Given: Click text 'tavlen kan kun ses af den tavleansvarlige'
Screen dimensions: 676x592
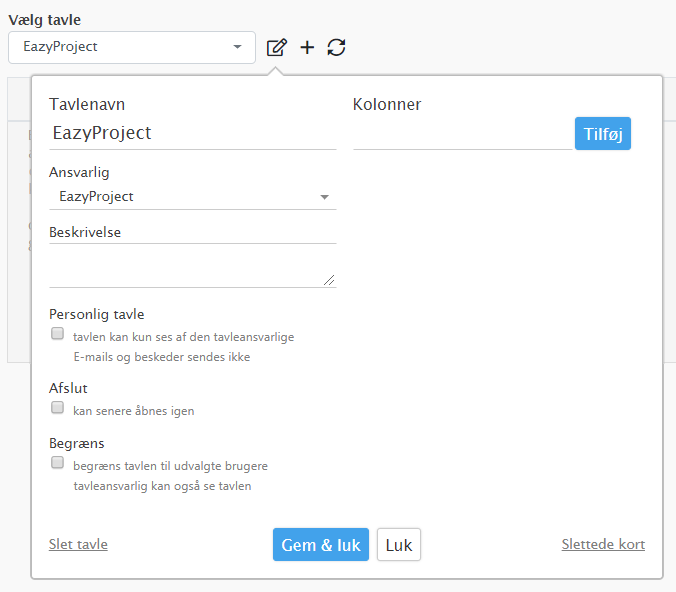Looking at the screenshot, I should [x=184, y=337].
